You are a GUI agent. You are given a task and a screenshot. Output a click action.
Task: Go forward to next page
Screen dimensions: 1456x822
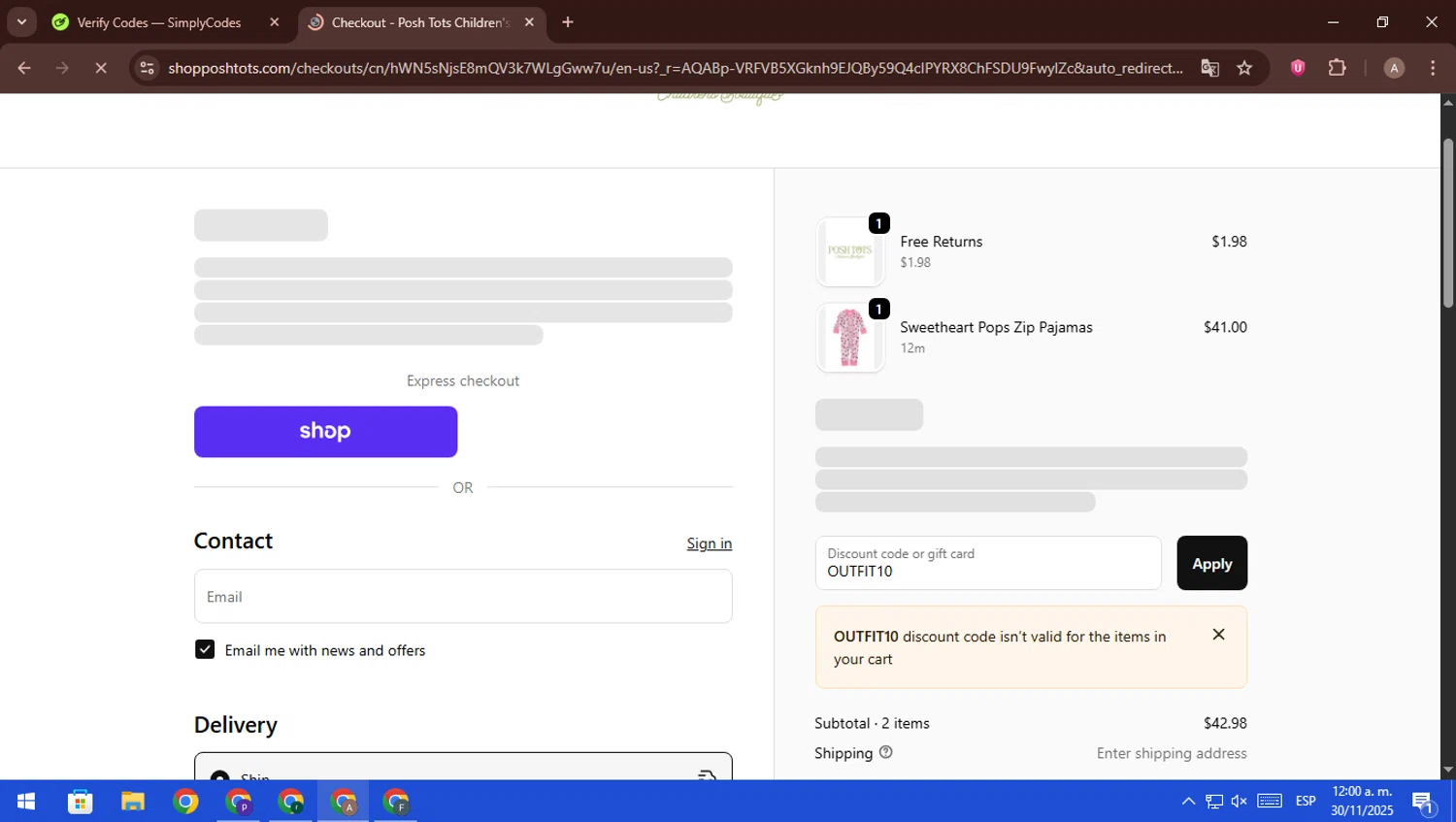click(62, 68)
